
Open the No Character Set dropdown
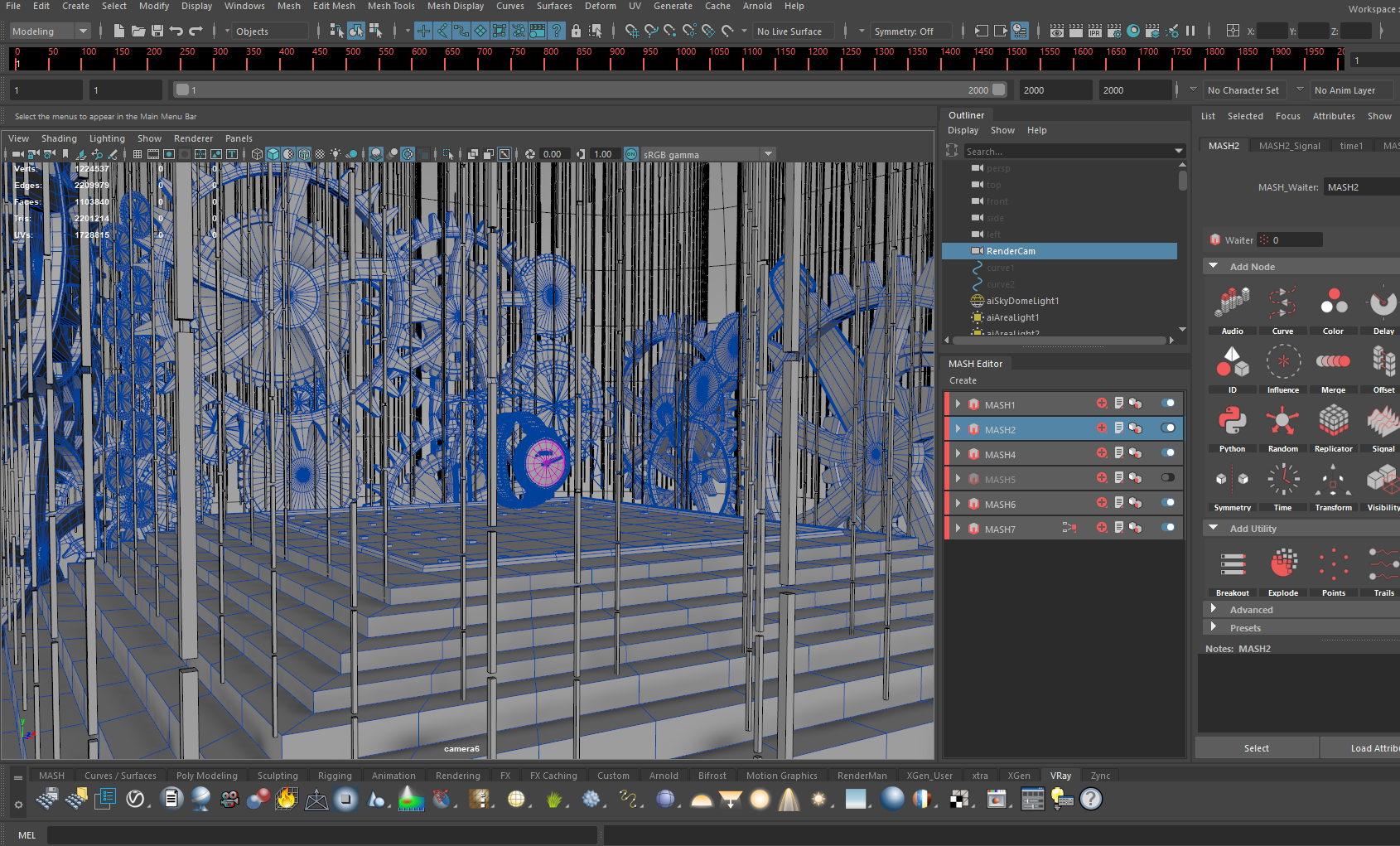coord(1244,90)
